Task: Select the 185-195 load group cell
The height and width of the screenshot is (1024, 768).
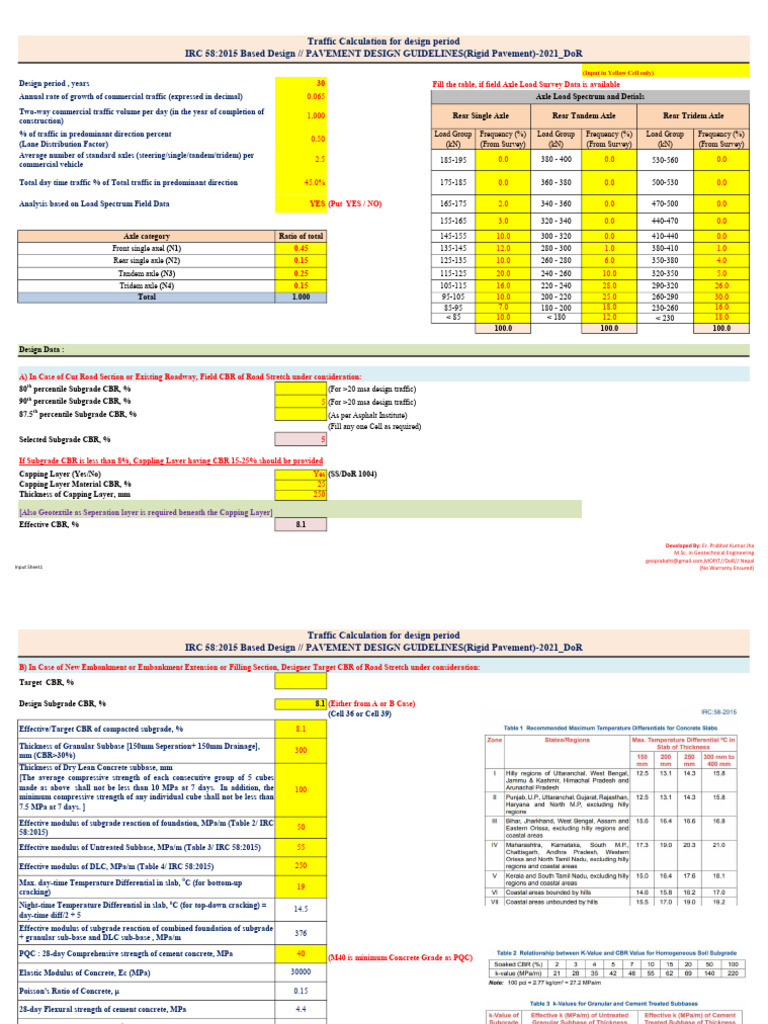Action: pyautogui.click(x=453, y=159)
